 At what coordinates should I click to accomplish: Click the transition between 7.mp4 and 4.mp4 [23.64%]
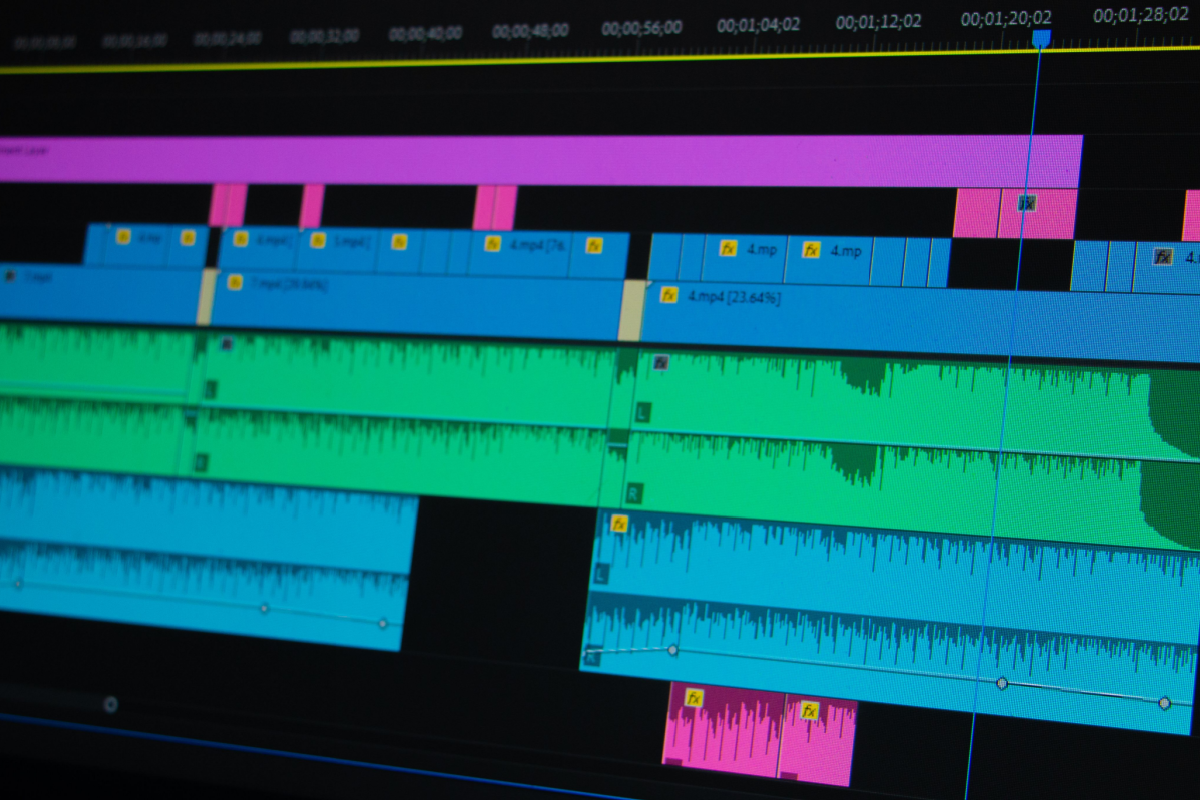coord(630,310)
